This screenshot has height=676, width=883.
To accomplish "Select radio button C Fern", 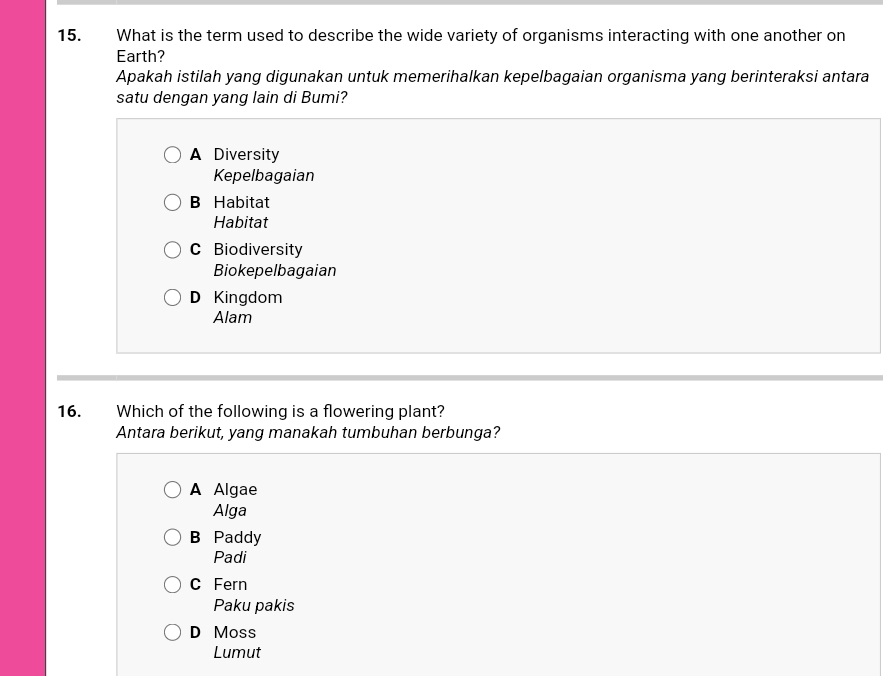I will (172, 585).
